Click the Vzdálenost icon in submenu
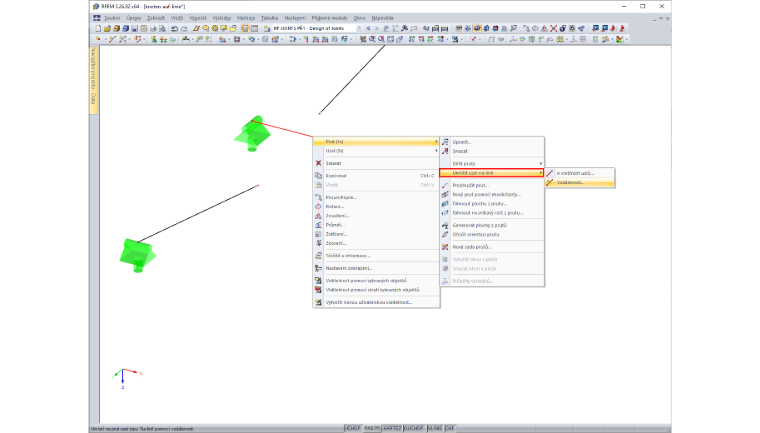 [x=550, y=182]
